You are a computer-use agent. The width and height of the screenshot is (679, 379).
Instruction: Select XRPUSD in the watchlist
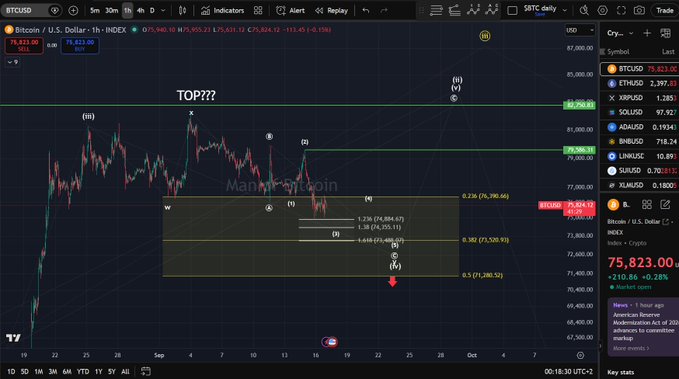coord(640,98)
